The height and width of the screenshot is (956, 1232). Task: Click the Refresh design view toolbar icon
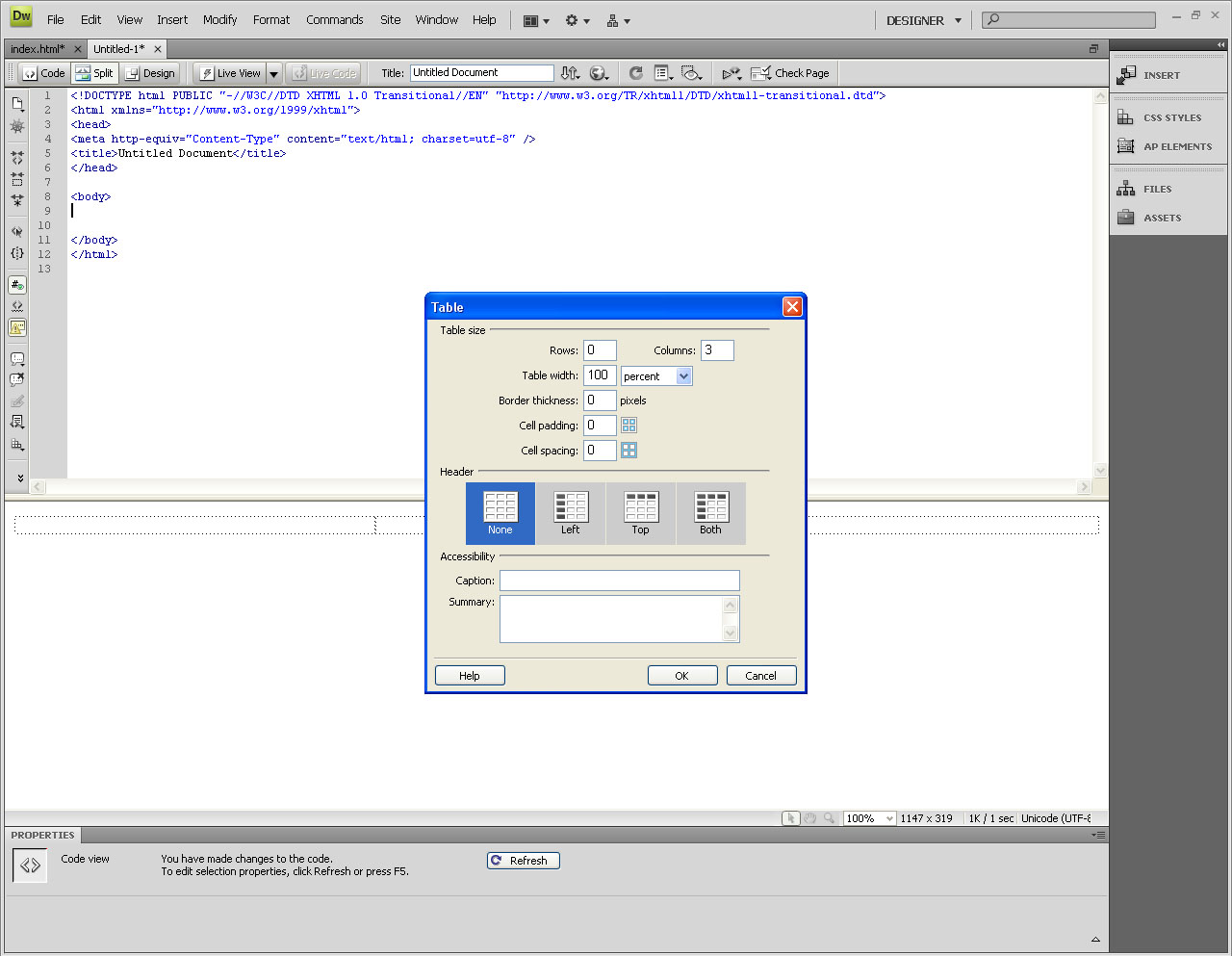635,73
